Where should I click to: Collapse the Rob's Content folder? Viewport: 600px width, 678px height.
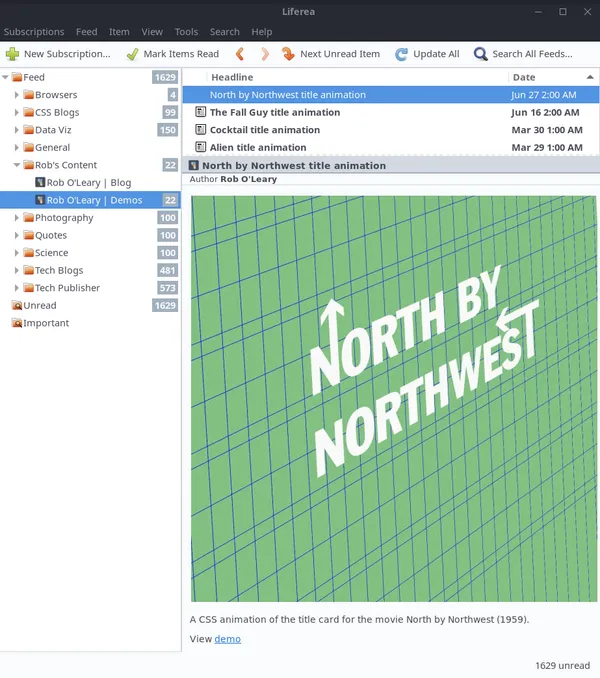[x=17, y=165]
